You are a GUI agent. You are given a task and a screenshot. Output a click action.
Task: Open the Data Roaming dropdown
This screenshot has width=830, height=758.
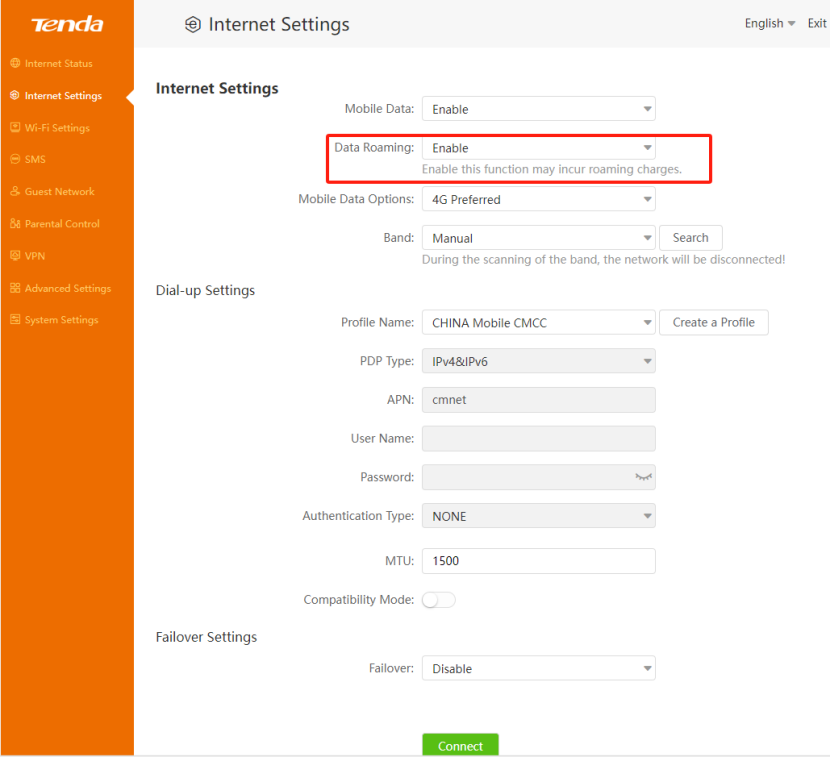[x=538, y=148]
